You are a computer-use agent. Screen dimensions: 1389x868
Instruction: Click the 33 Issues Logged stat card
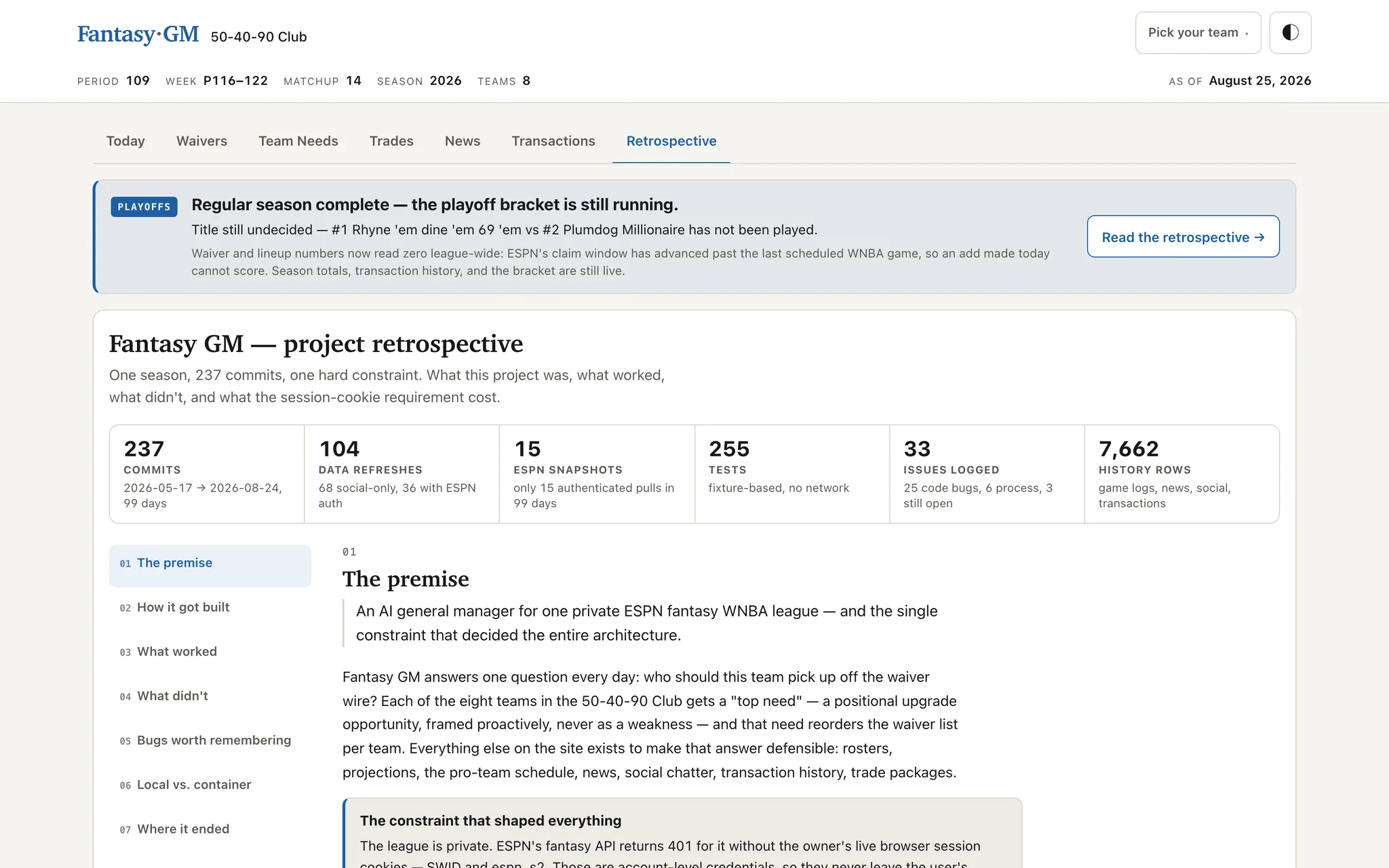pos(987,474)
